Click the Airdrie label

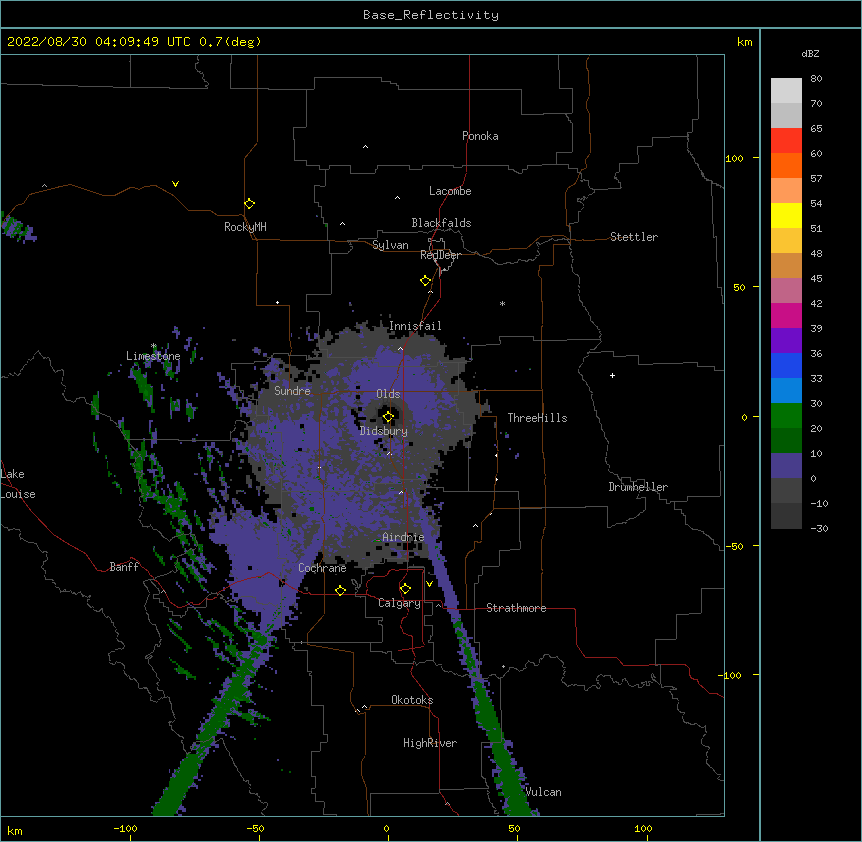(x=404, y=537)
